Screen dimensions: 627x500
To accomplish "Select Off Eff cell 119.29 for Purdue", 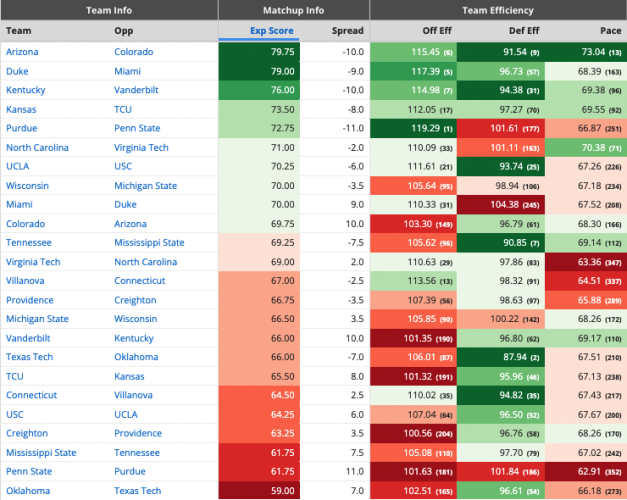I will (413, 128).
